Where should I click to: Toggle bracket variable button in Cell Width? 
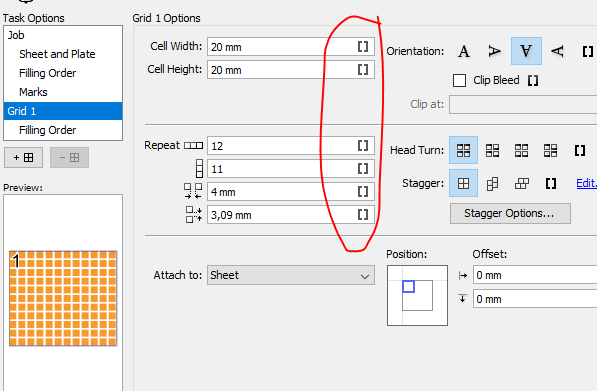pyautogui.click(x=363, y=47)
